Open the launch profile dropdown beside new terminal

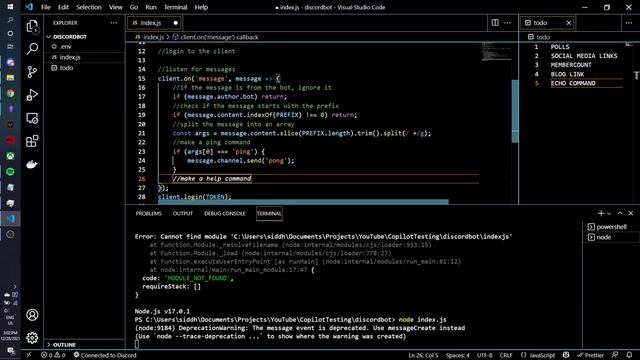pyautogui.click(x=609, y=213)
